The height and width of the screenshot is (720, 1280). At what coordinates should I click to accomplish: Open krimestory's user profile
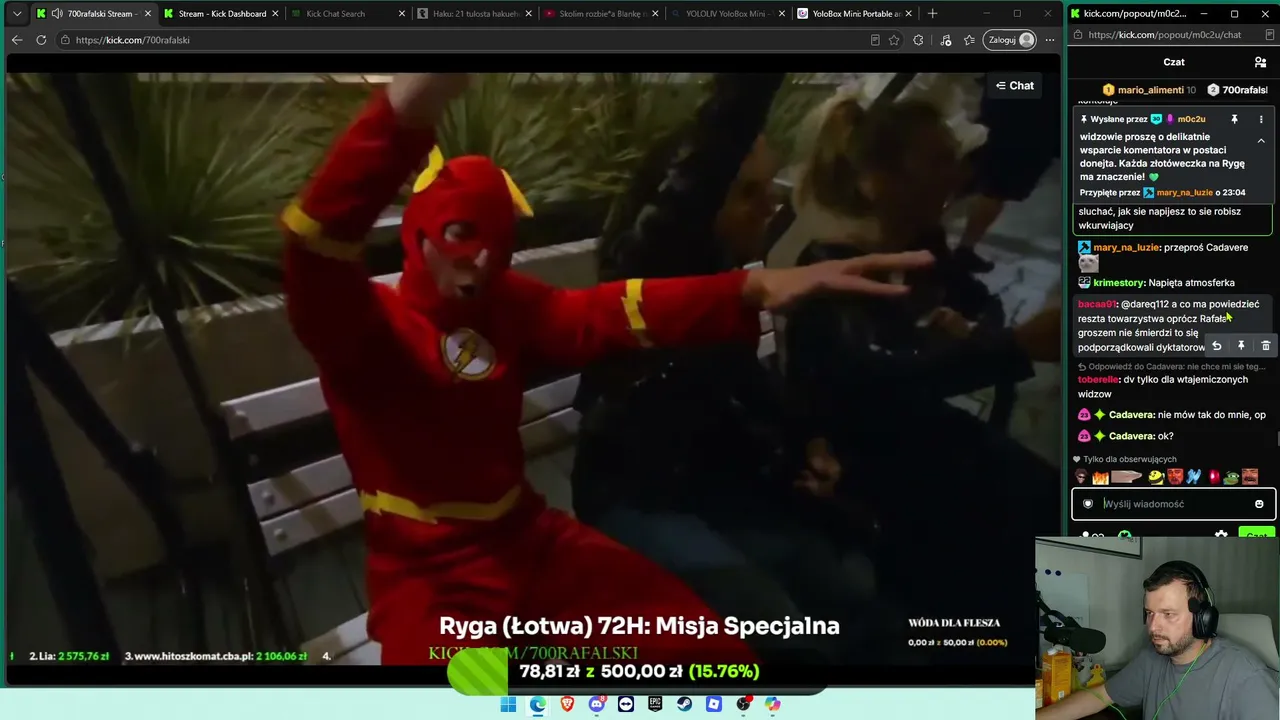[x=1118, y=283]
